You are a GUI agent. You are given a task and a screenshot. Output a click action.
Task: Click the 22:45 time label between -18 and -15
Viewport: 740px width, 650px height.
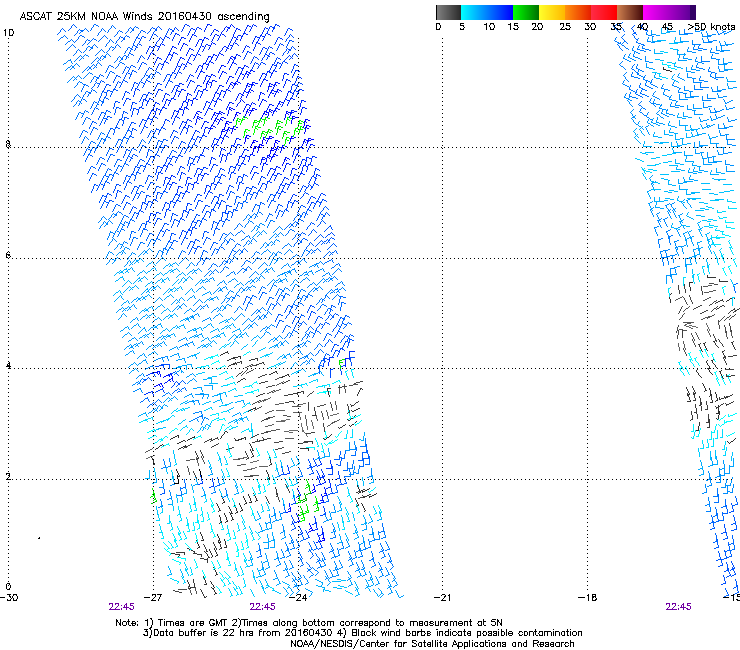678,607
